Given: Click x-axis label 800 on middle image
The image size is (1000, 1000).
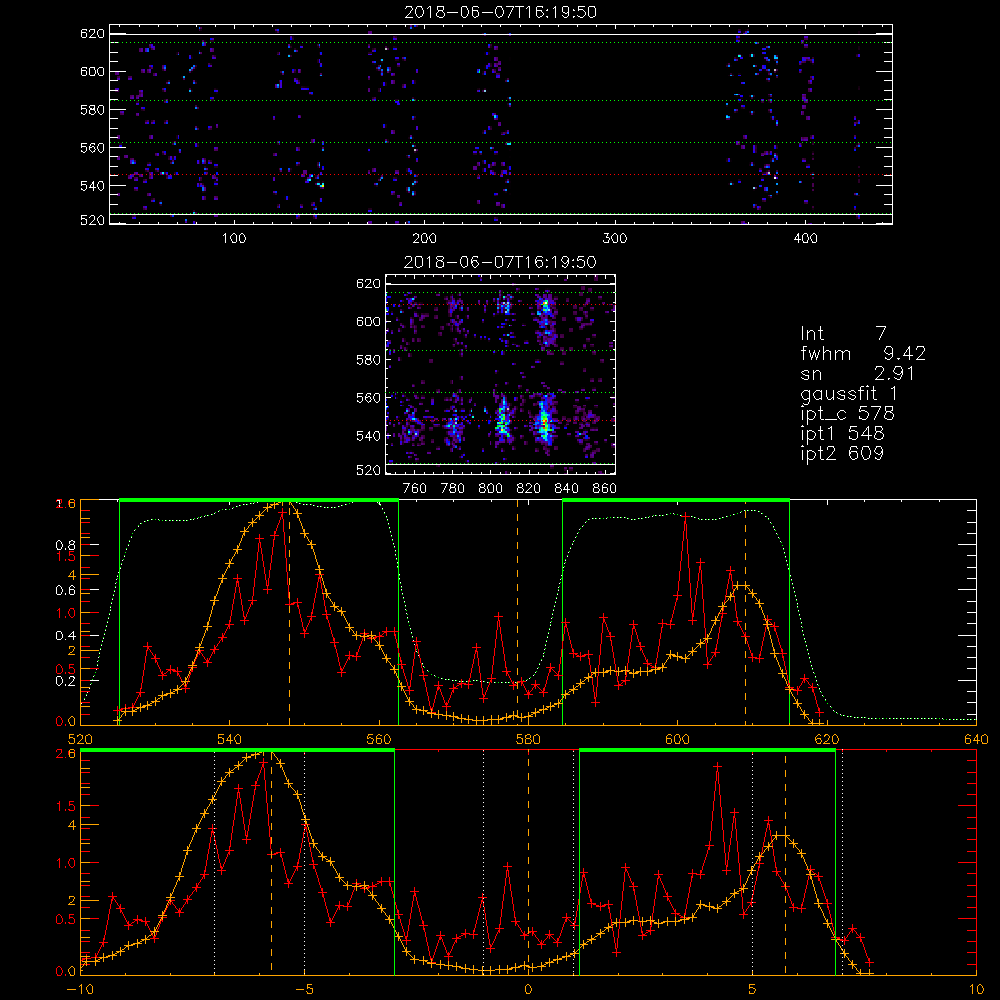Looking at the screenshot, I should 490,489.
